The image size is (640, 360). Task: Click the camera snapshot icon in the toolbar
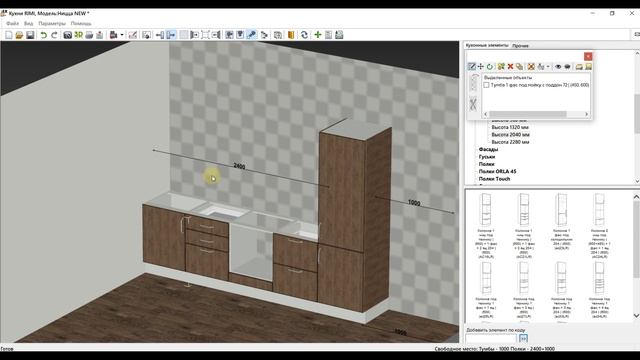(x=67, y=35)
